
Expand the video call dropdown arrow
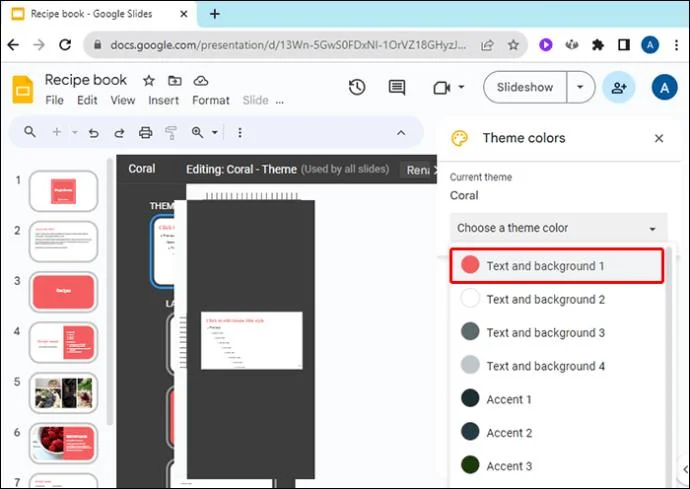pyautogui.click(x=461, y=87)
